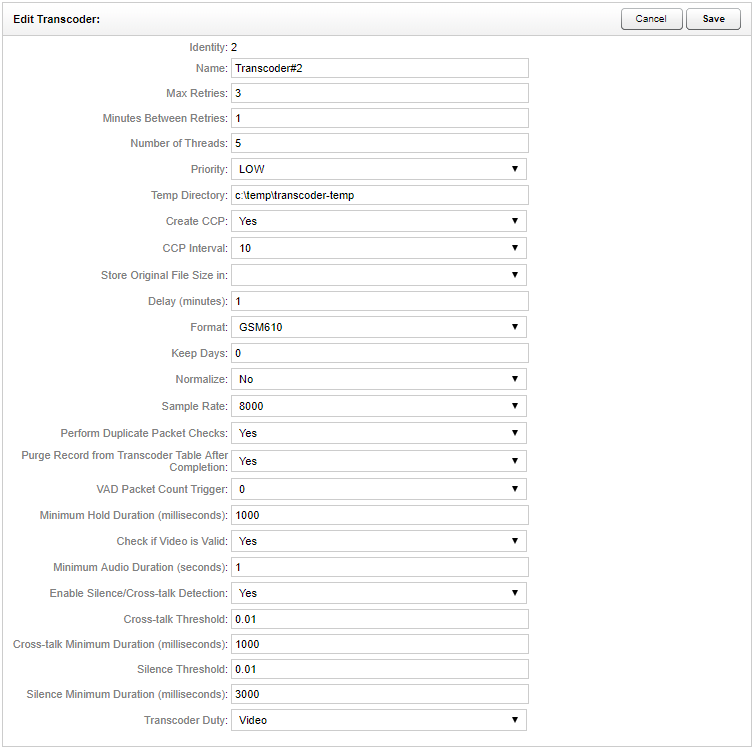
Task: Open Enable Silence/Cross-talk Detection dropdown
Action: (x=379, y=593)
